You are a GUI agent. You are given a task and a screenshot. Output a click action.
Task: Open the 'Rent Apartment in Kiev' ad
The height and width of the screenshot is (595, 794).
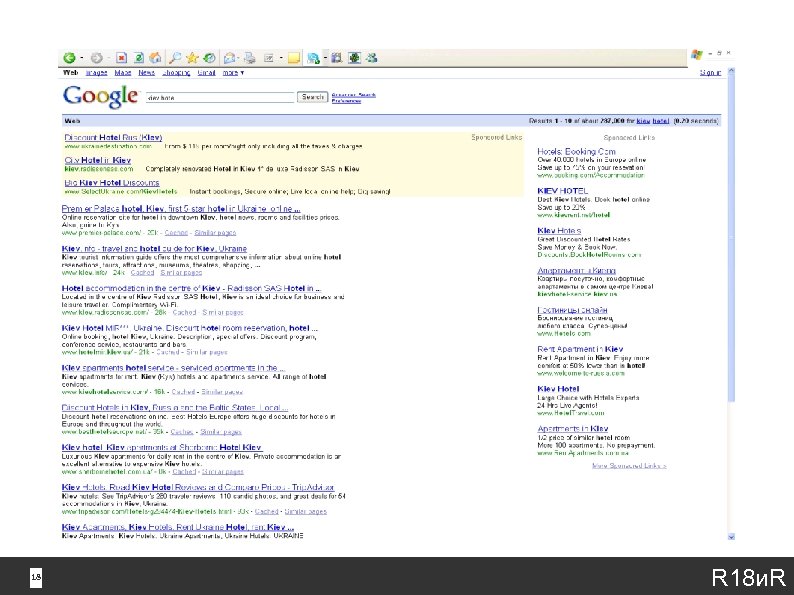(580, 349)
